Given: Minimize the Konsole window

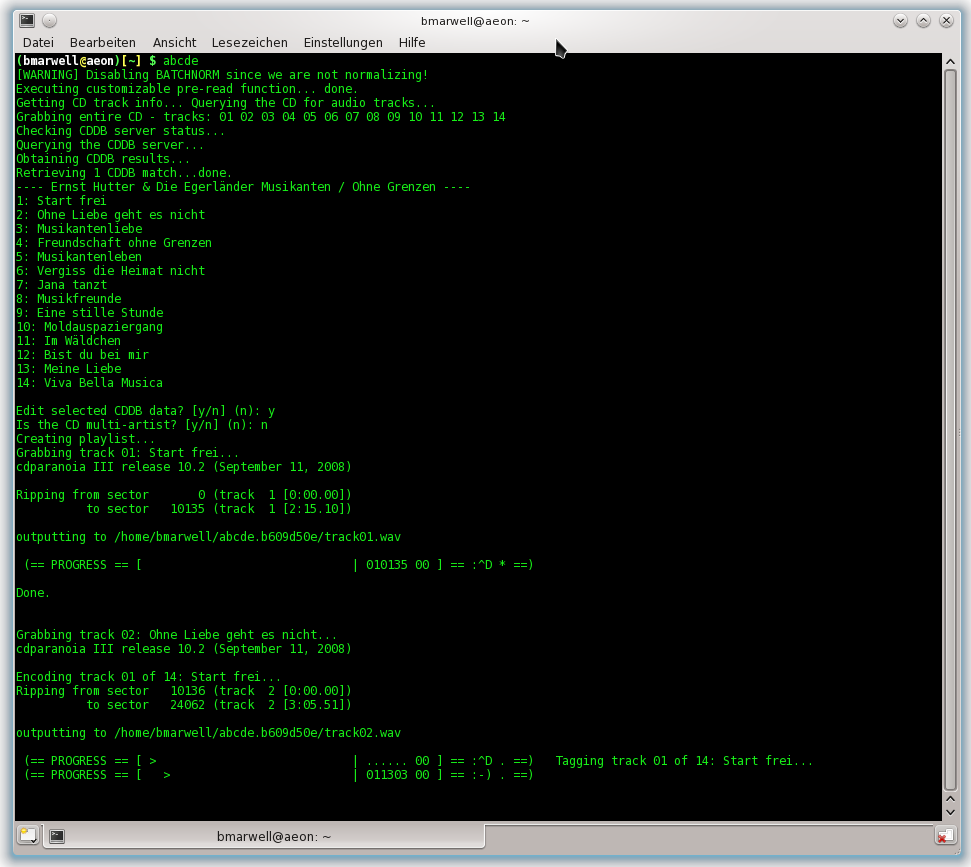Looking at the screenshot, I should click(900, 21).
